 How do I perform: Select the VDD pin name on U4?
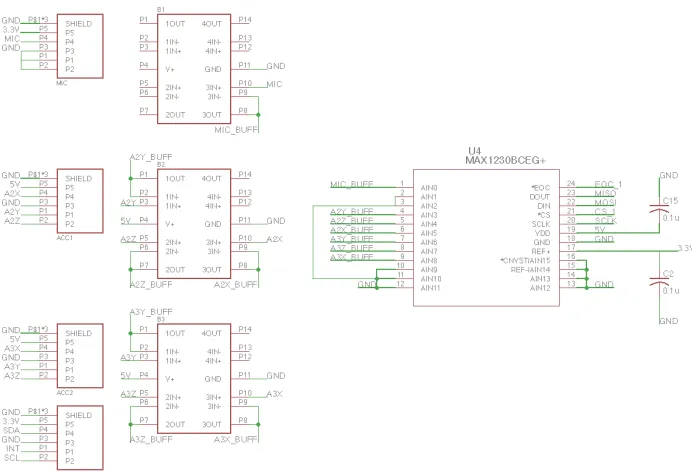point(543,233)
